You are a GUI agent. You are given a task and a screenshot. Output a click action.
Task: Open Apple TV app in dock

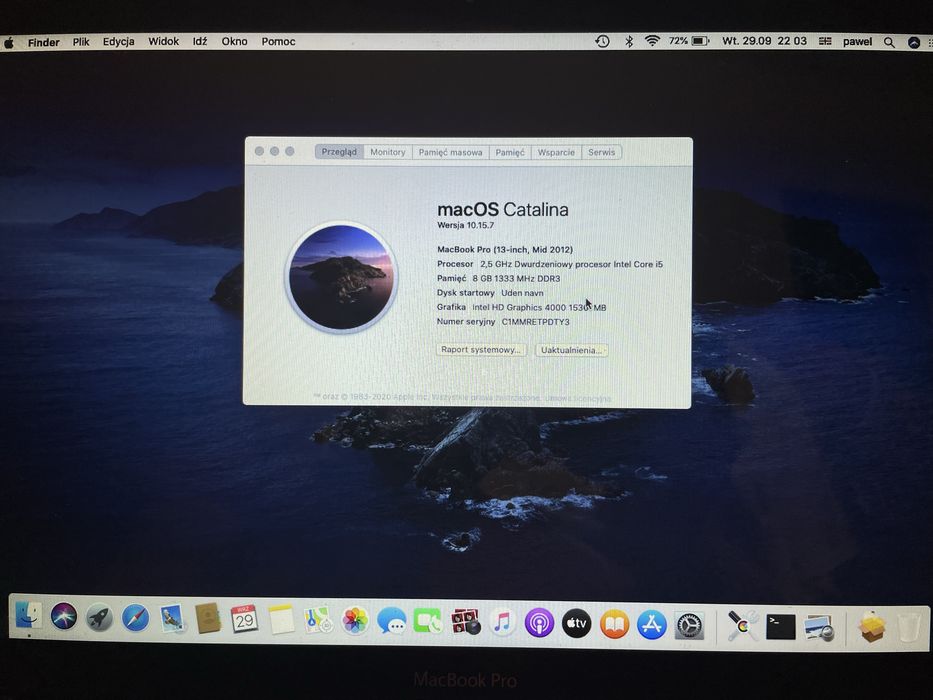[x=577, y=624]
